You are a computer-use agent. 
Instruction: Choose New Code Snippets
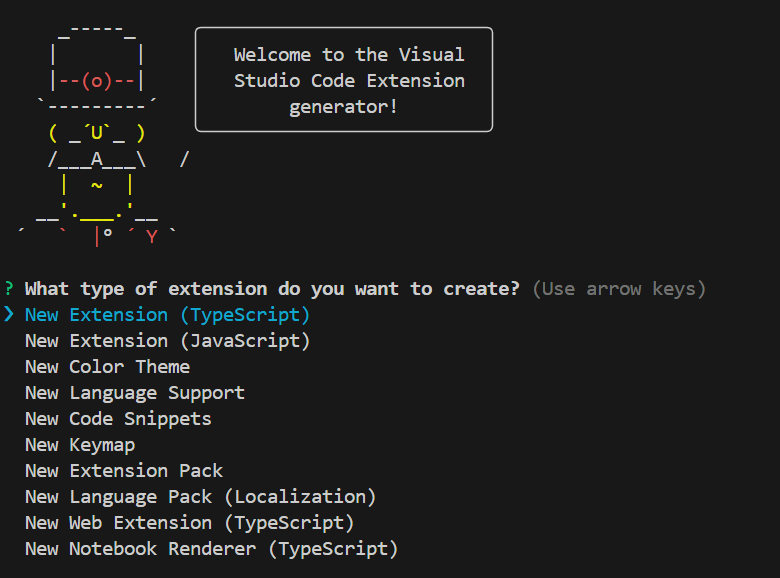coord(118,419)
